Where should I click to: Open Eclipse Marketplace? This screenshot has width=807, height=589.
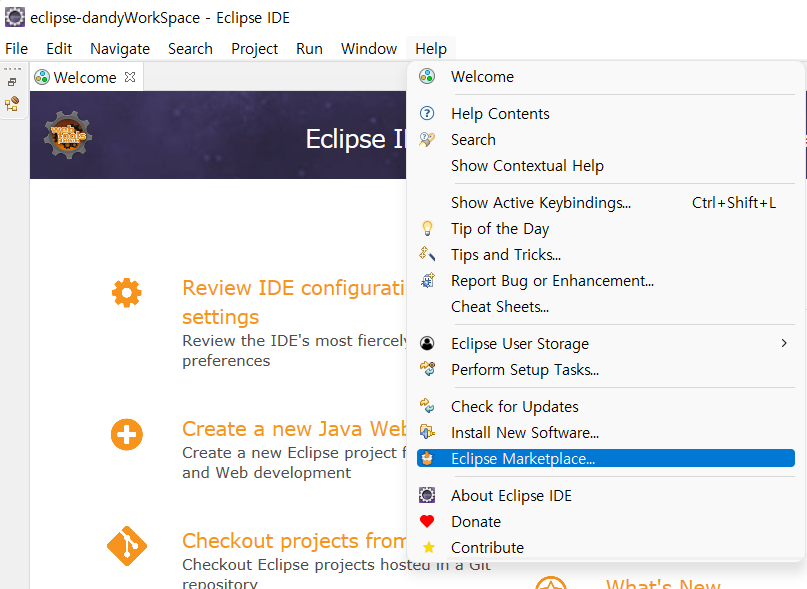[606, 458]
